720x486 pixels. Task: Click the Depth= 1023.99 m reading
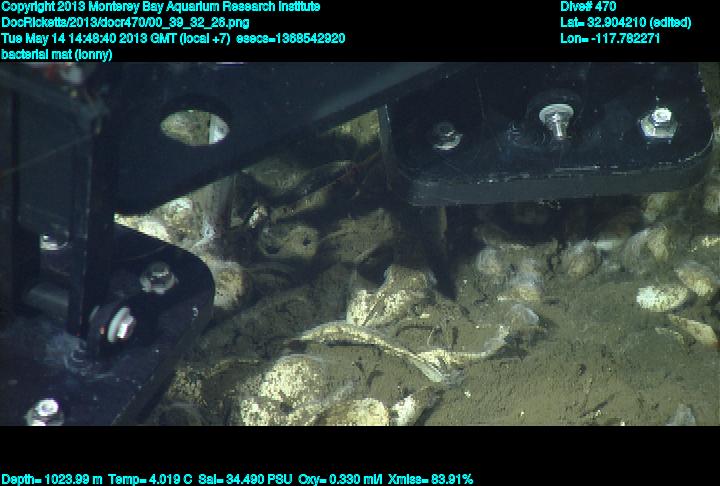(52, 480)
